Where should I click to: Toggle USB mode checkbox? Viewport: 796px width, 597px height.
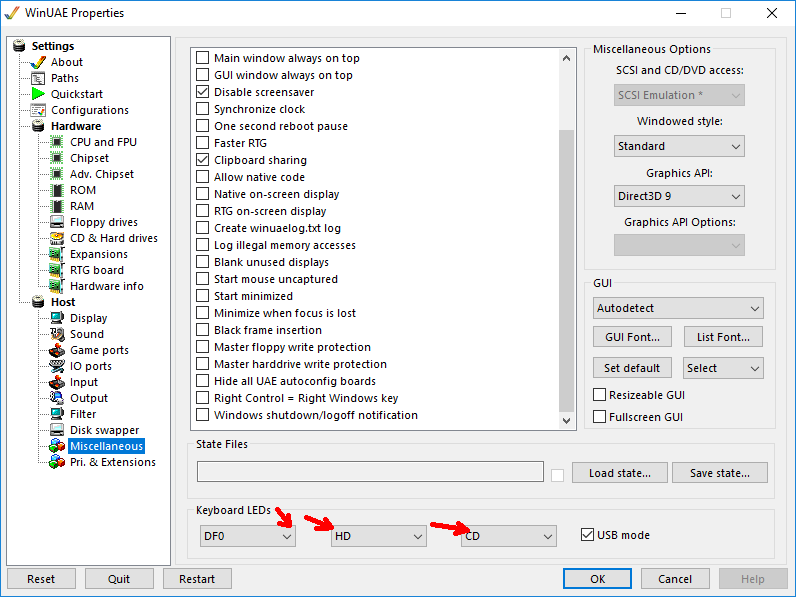[587, 535]
